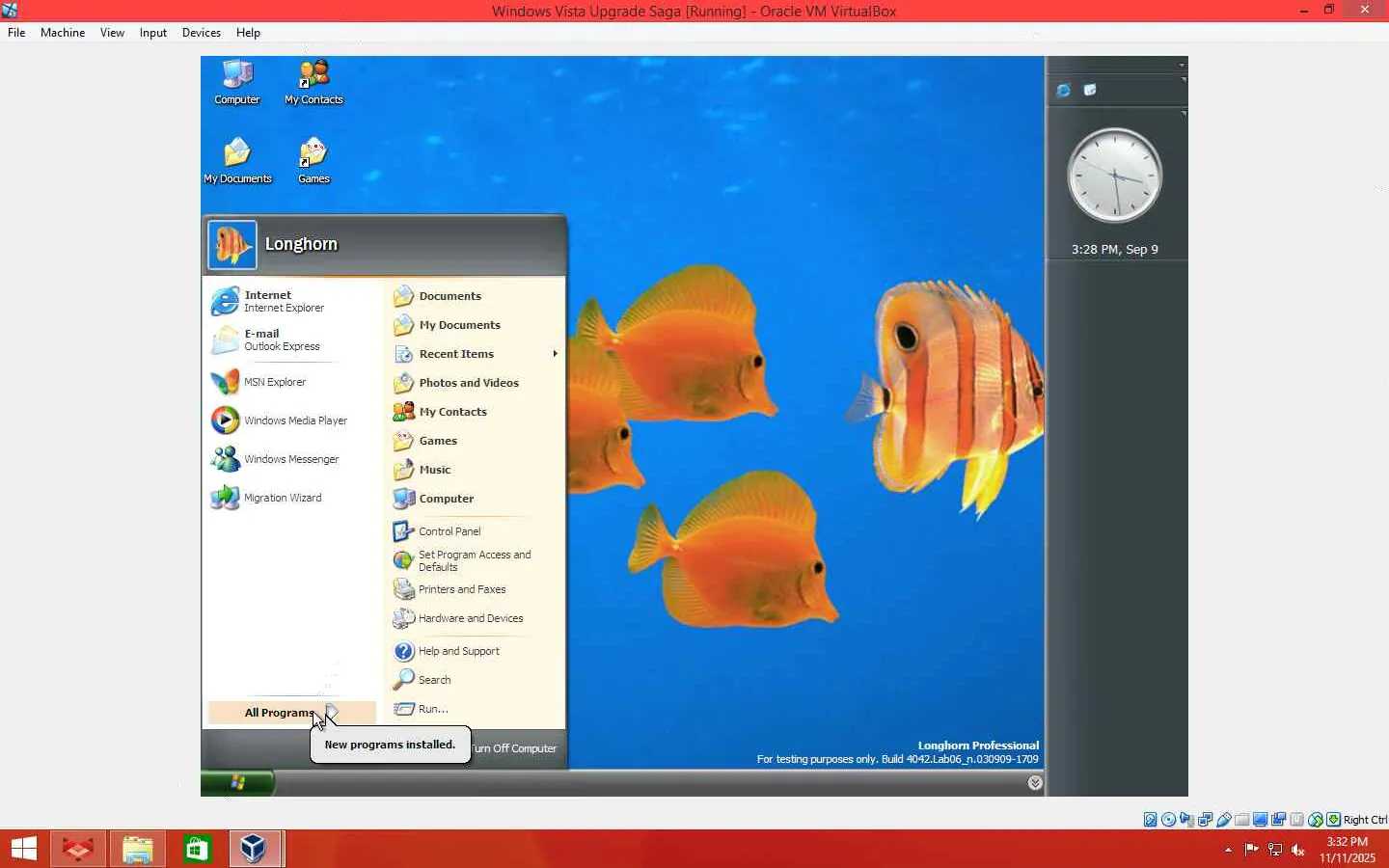Screen dimensions: 1389x868
Task: Open My Contacts in the Start menu
Action: (475, 412)
